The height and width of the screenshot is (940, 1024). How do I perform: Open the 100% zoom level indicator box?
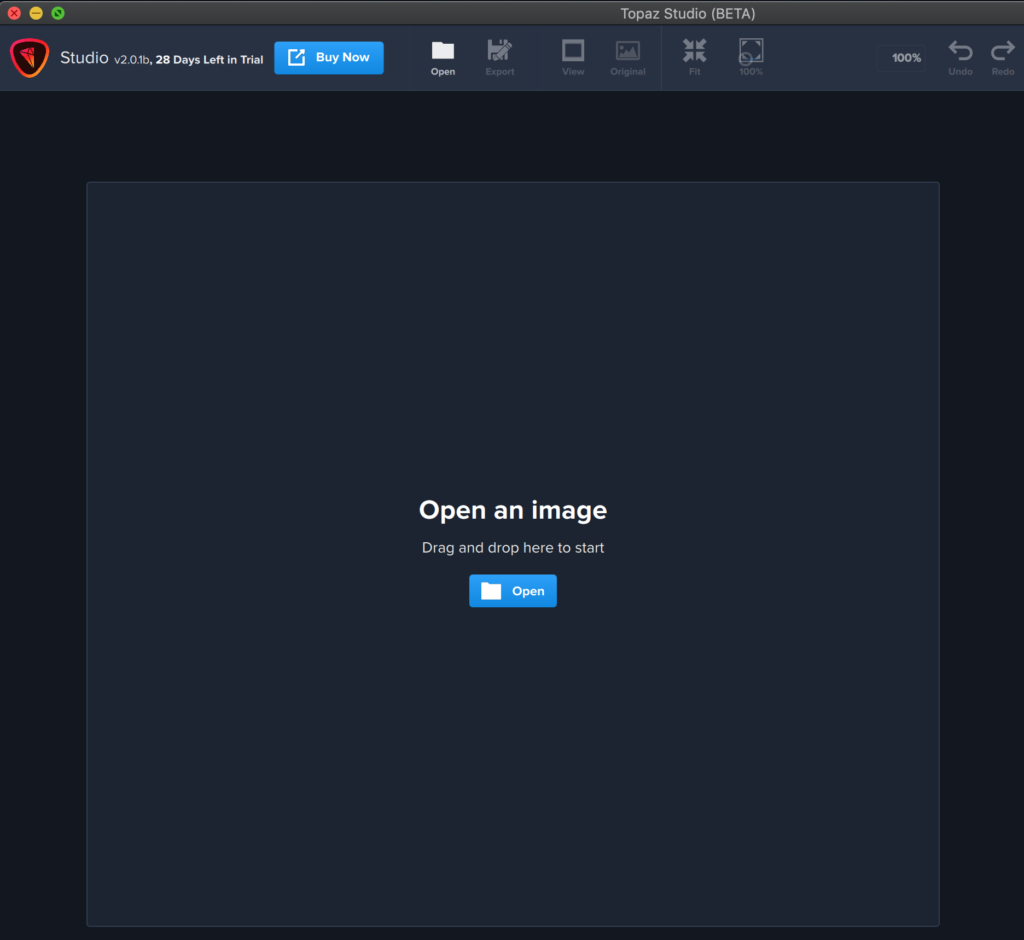click(x=901, y=57)
